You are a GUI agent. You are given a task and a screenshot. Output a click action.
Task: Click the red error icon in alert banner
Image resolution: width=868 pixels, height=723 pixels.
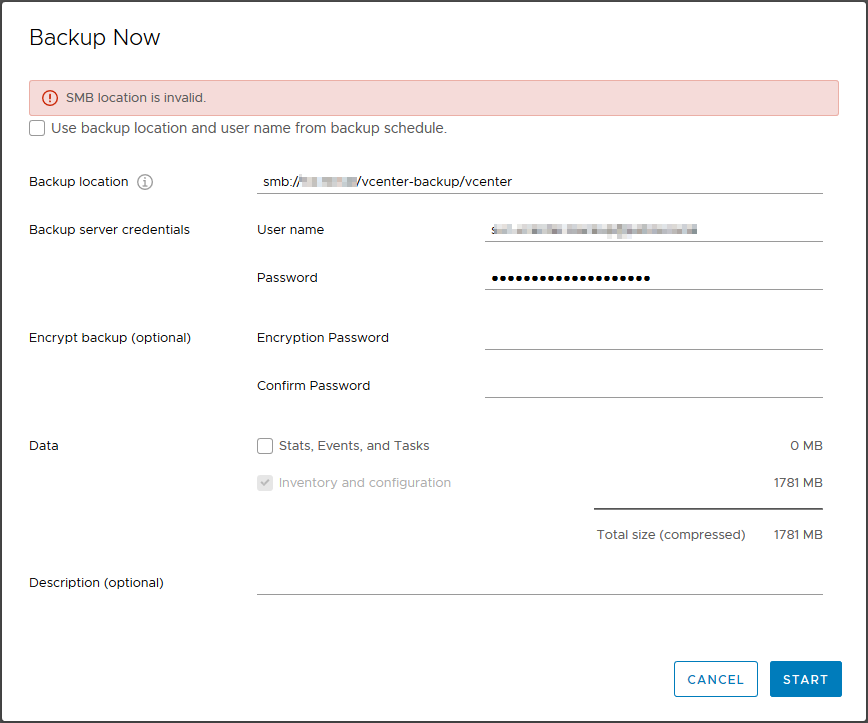click(50, 98)
